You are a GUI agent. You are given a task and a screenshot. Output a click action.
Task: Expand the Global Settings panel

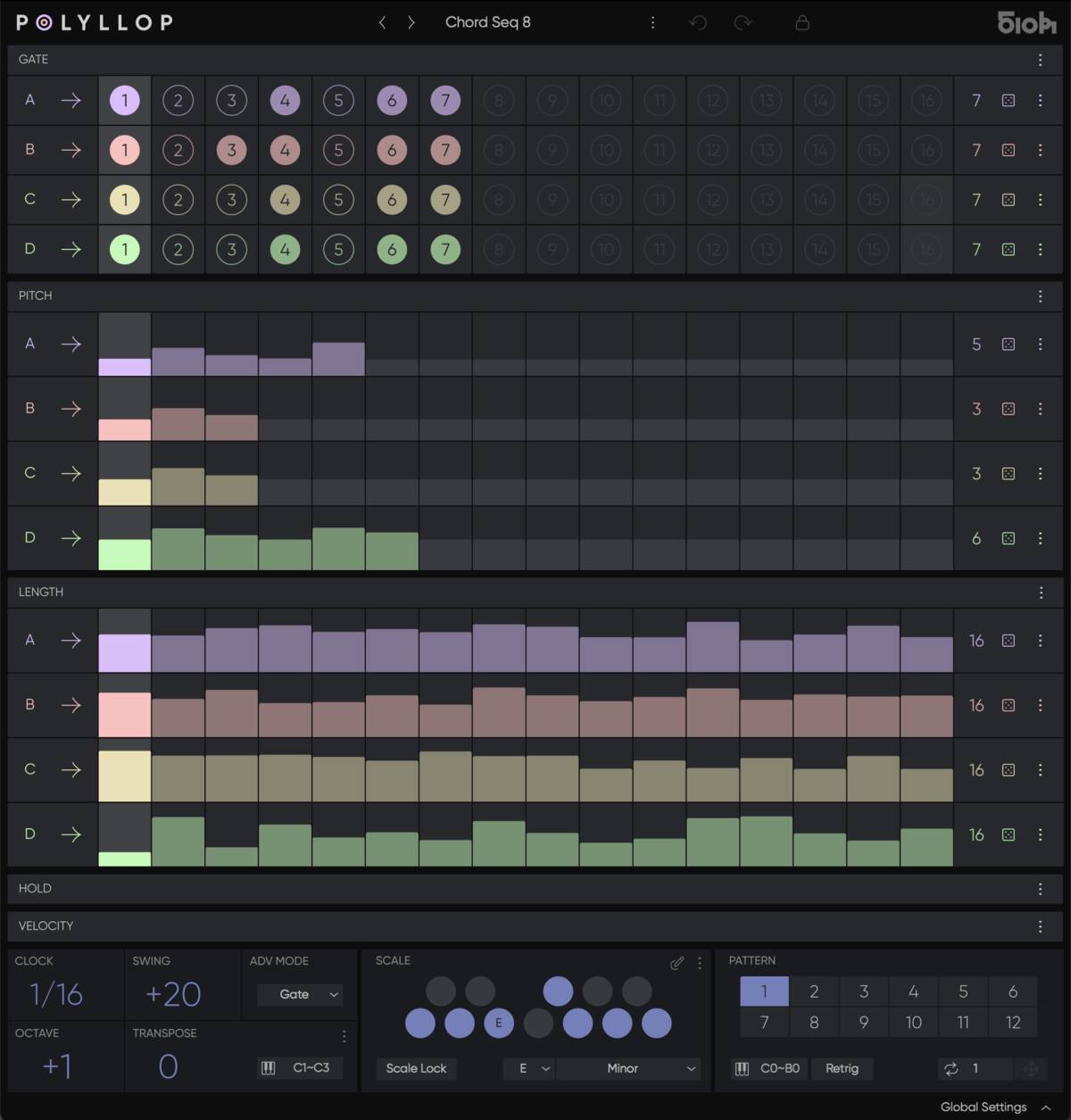point(992,1107)
